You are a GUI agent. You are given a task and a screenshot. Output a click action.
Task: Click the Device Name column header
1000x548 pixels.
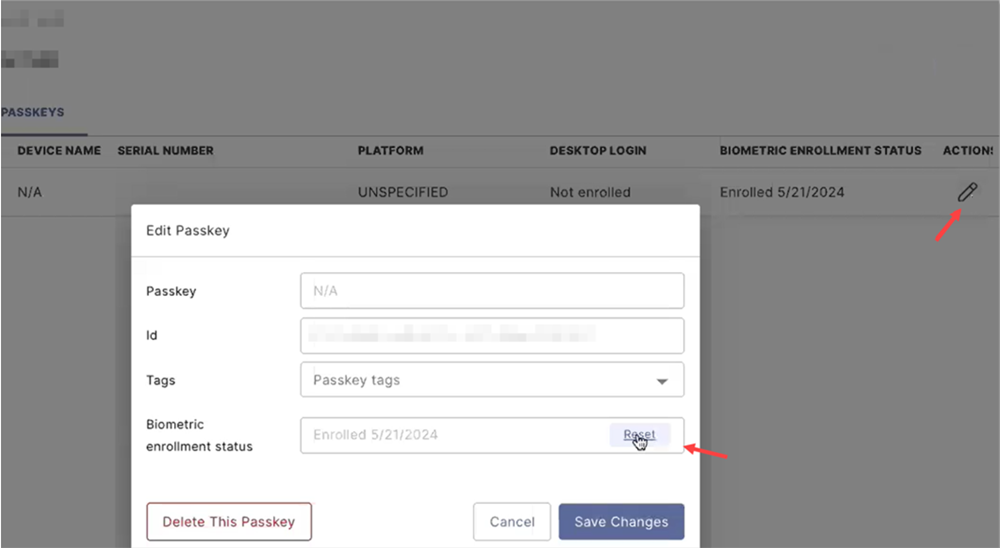pyautogui.click(x=59, y=151)
